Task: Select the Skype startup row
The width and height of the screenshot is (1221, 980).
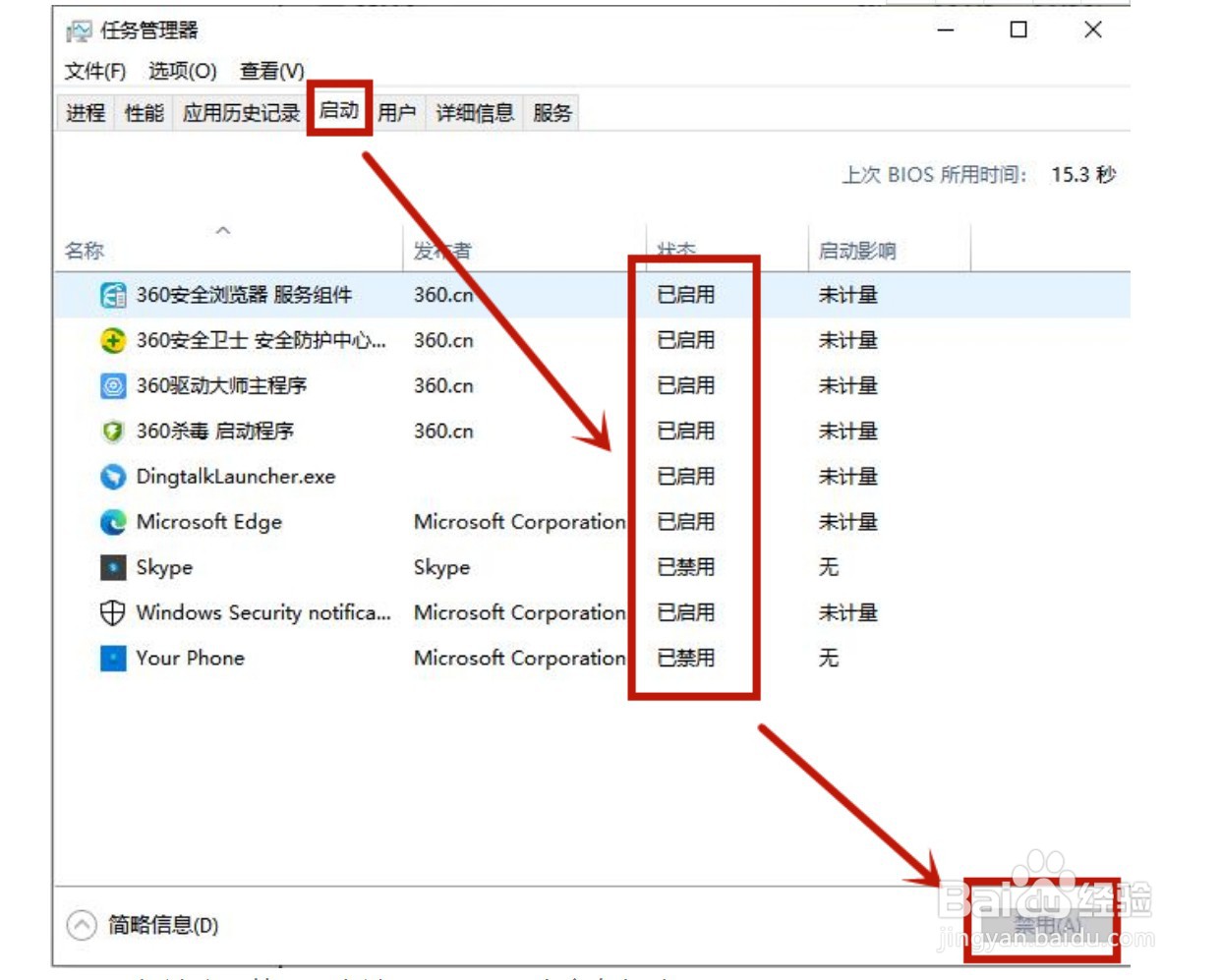Action: (393, 567)
